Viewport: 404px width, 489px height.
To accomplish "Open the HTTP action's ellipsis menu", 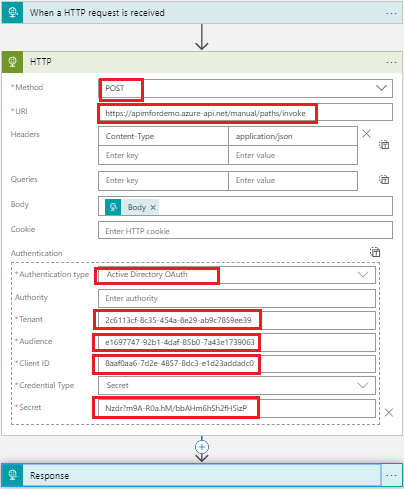I will point(391,62).
